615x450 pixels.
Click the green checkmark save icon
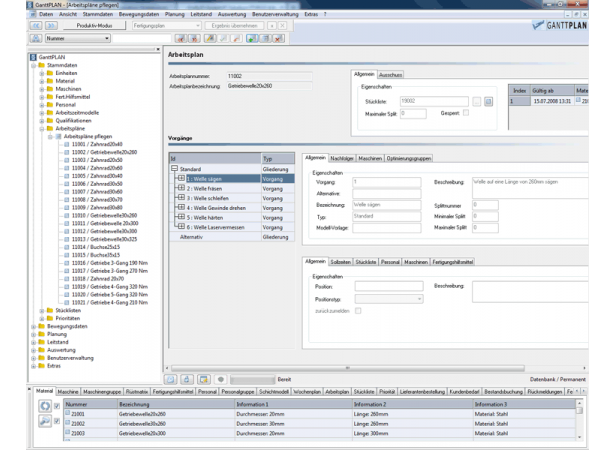click(223, 38)
